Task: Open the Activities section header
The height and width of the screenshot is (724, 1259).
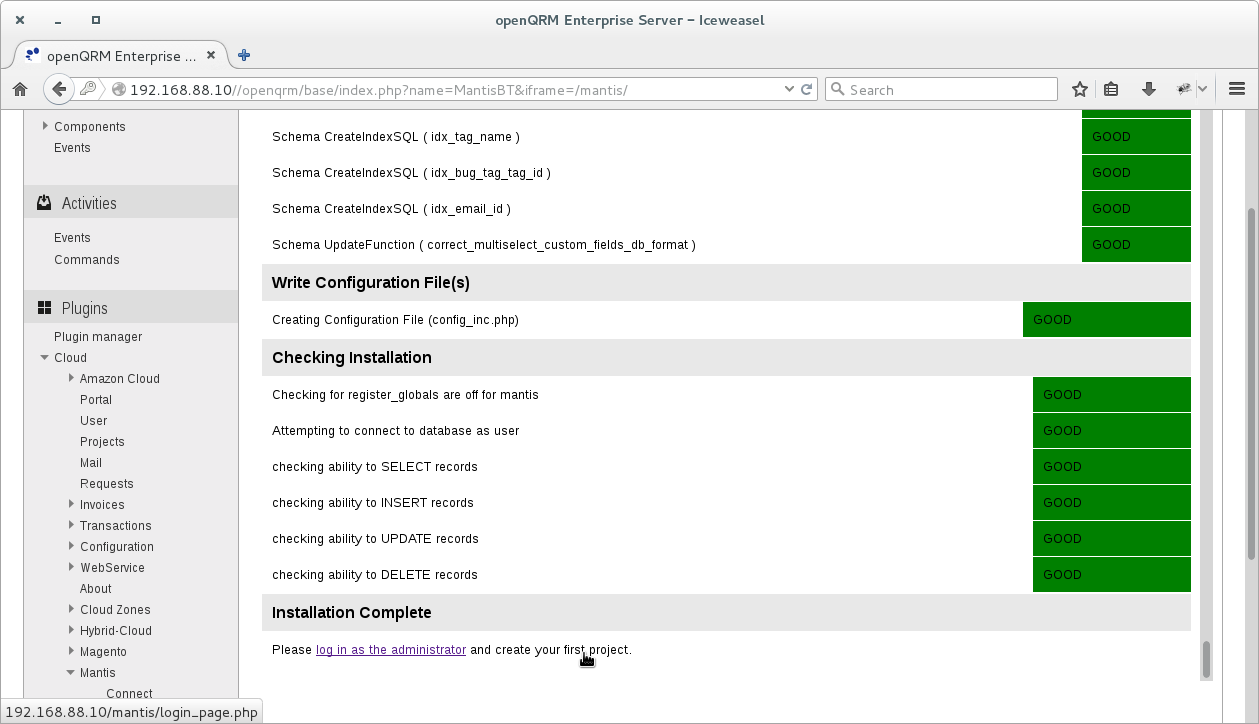Action: pos(131,203)
